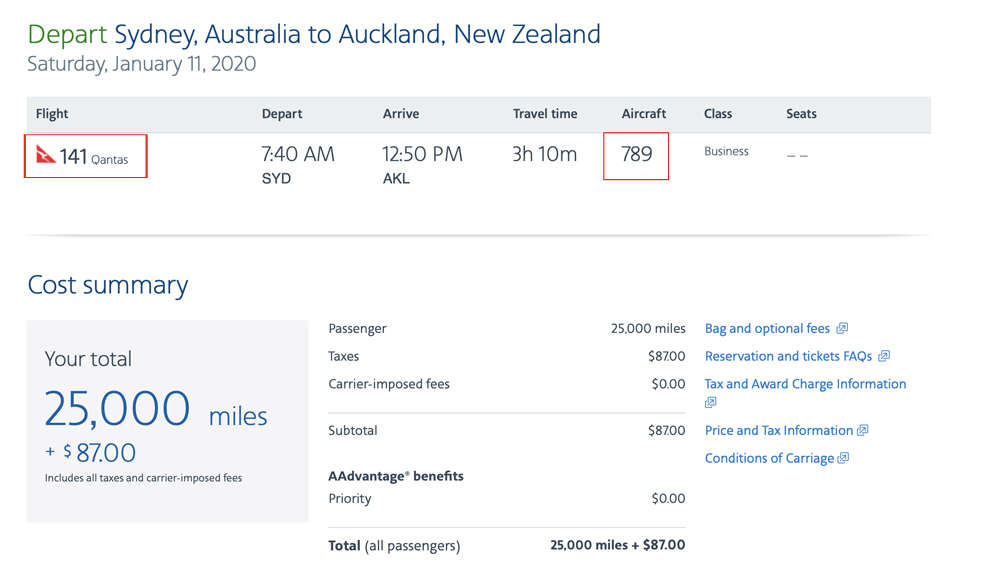Click external link icon beside Price and Tax Information

[x=862, y=430]
